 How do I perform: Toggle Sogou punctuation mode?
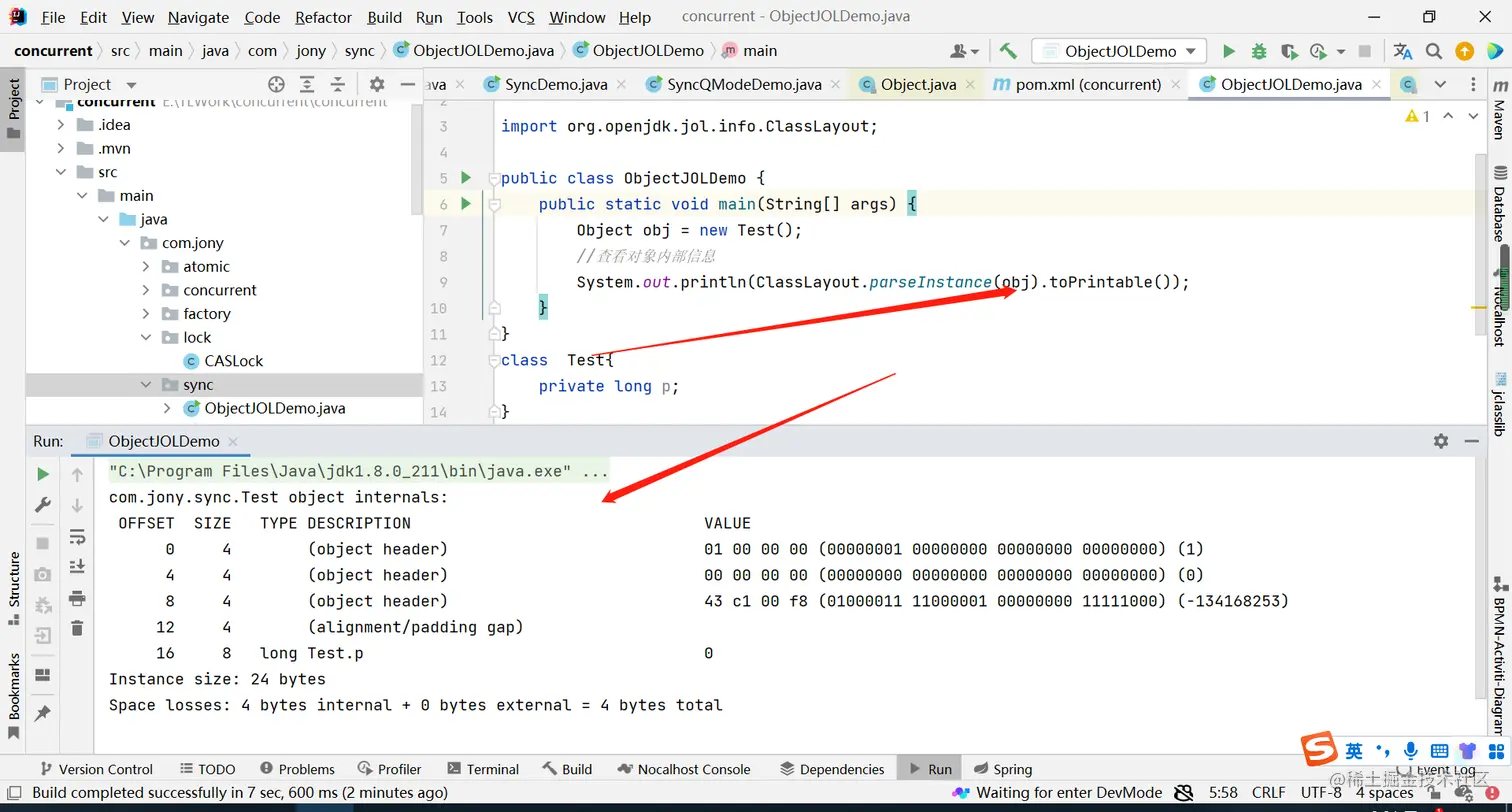(1383, 750)
